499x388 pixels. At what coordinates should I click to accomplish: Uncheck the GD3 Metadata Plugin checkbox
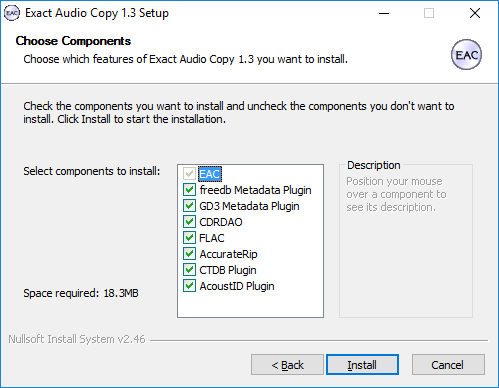point(189,206)
